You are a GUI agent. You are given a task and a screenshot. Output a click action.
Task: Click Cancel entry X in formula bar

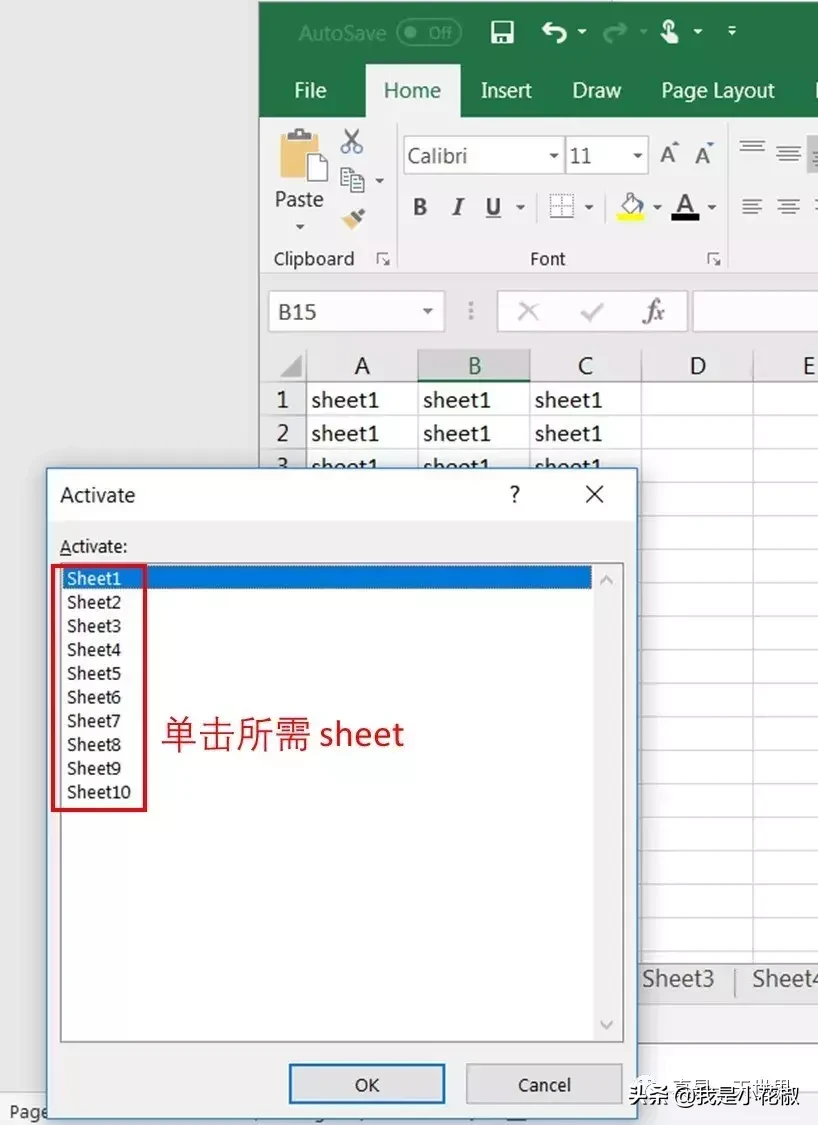coord(528,311)
